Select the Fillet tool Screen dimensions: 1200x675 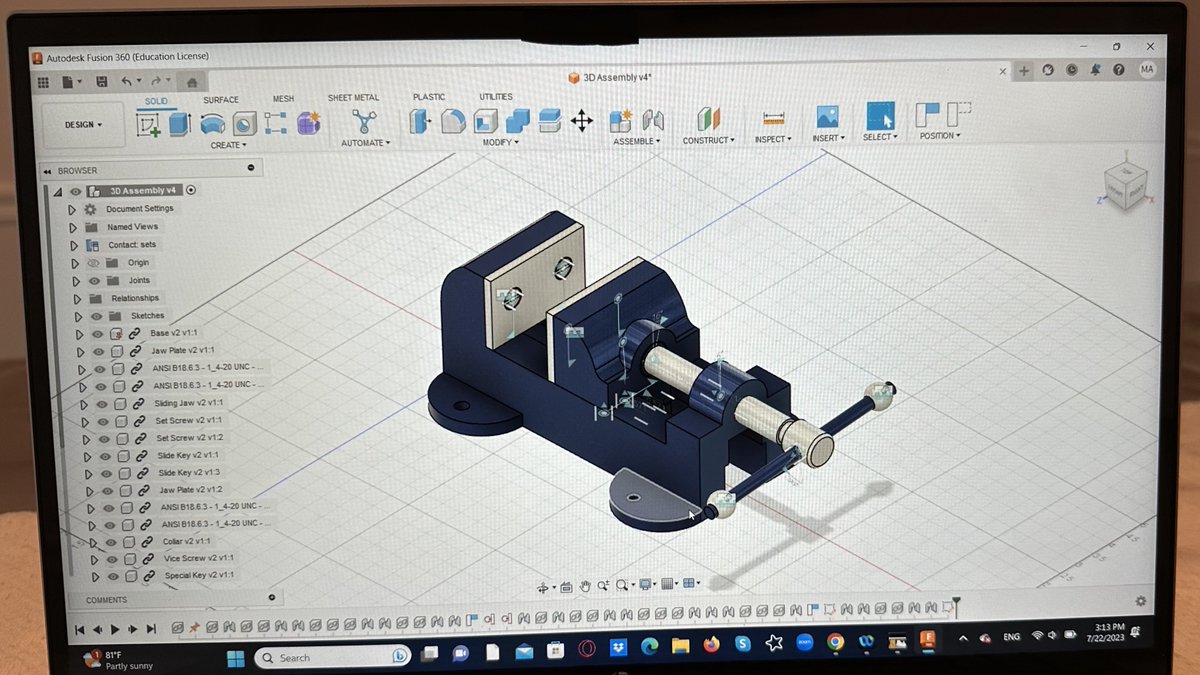click(x=452, y=122)
